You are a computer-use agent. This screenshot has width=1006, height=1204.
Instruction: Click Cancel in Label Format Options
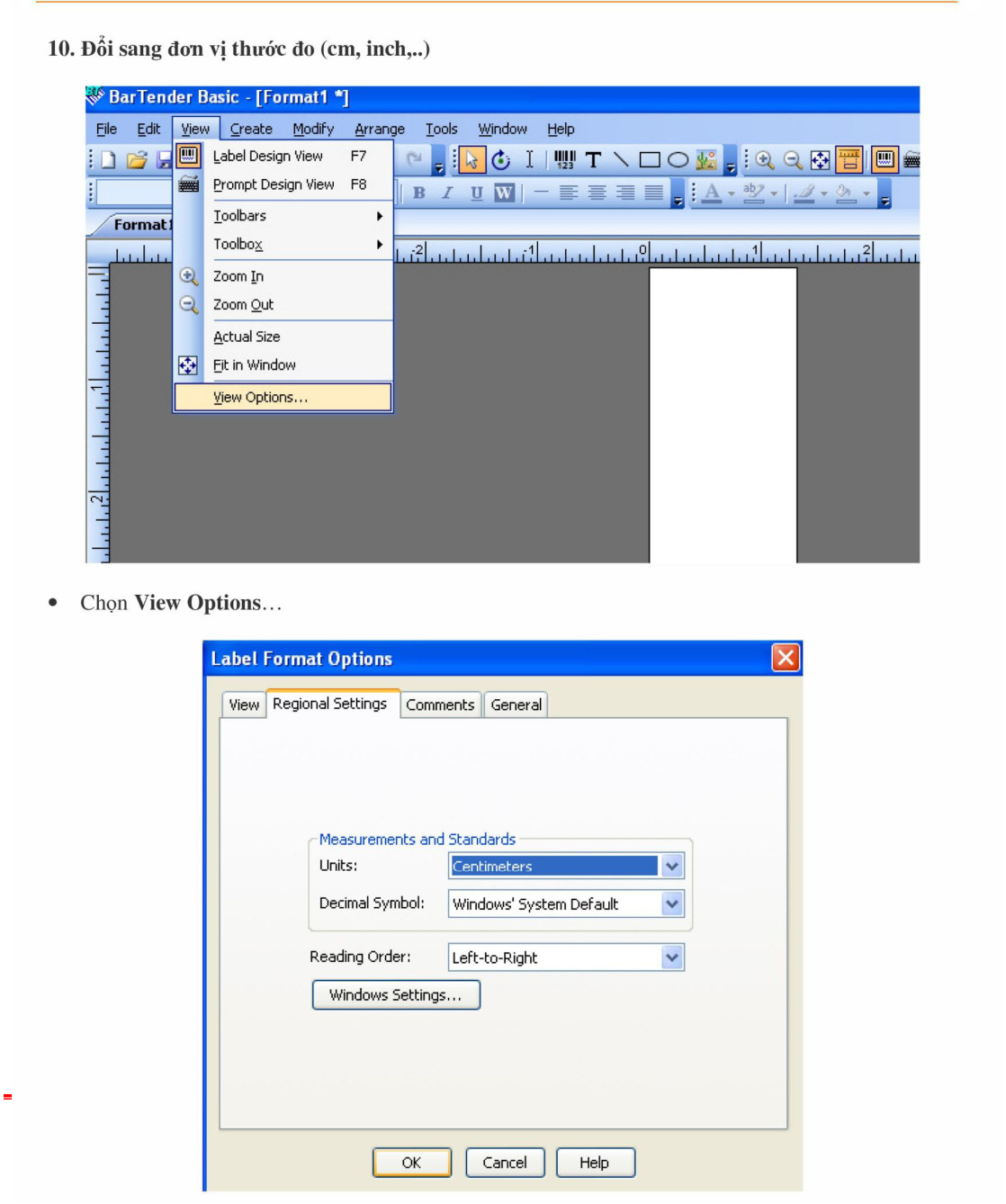505,1163
